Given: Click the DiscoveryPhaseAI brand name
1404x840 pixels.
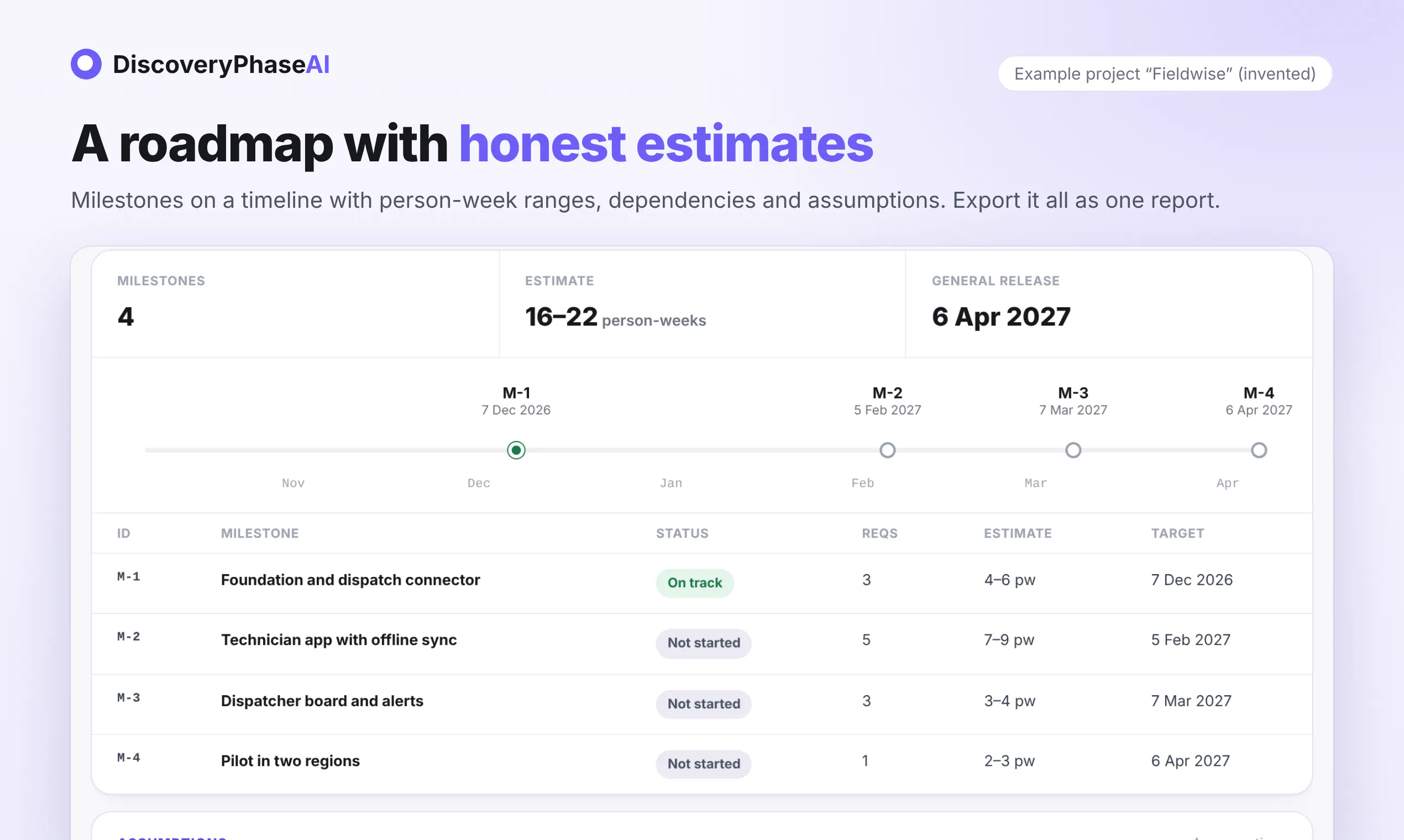Looking at the screenshot, I should (x=221, y=64).
